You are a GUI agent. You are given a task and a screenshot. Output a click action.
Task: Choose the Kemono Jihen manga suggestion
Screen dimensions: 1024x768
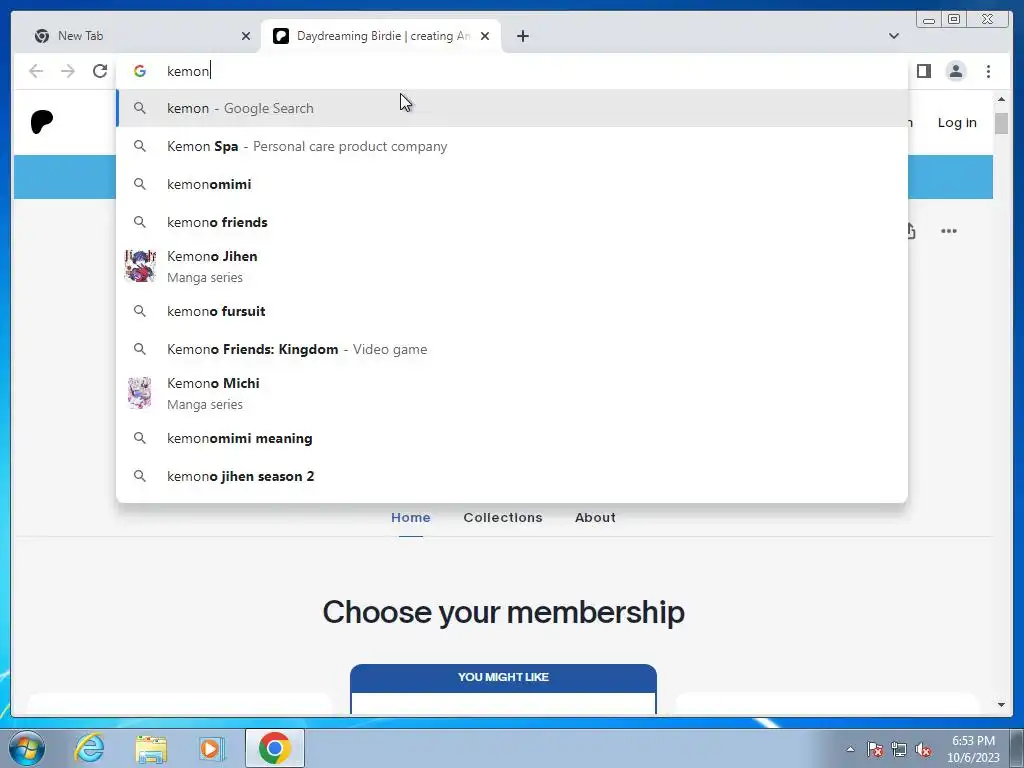coord(512,266)
